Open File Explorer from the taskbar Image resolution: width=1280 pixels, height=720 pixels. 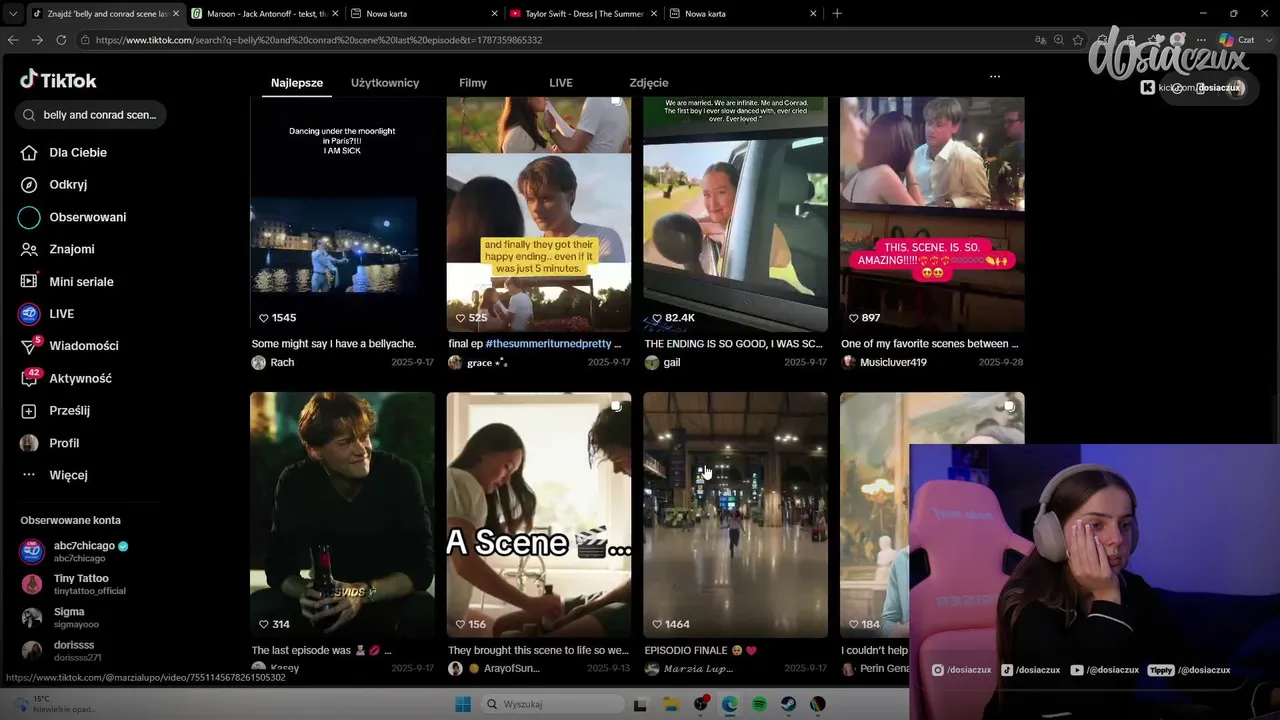coord(672,705)
